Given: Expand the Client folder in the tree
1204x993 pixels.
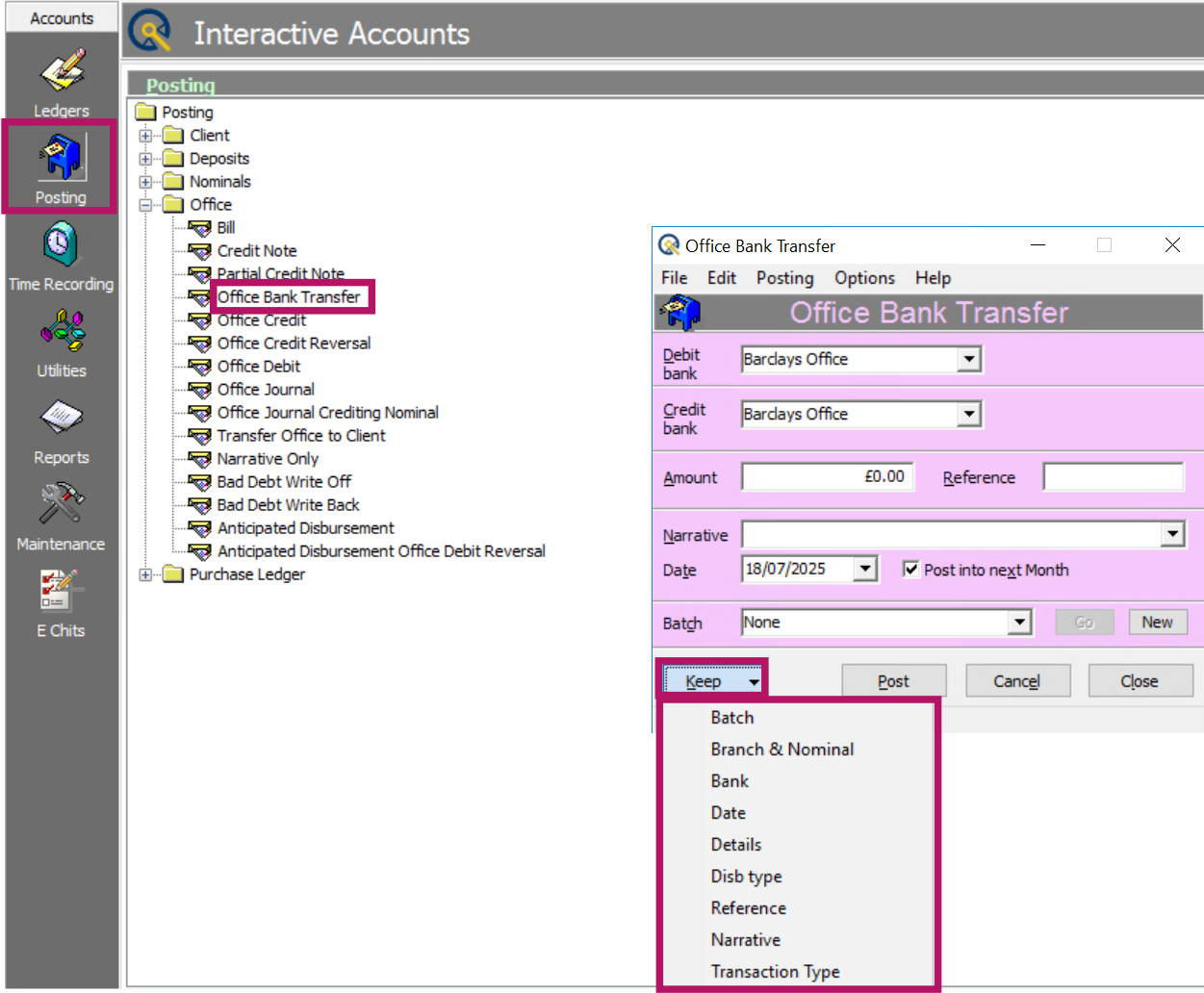Looking at the screenshot, I should (145, 136).
